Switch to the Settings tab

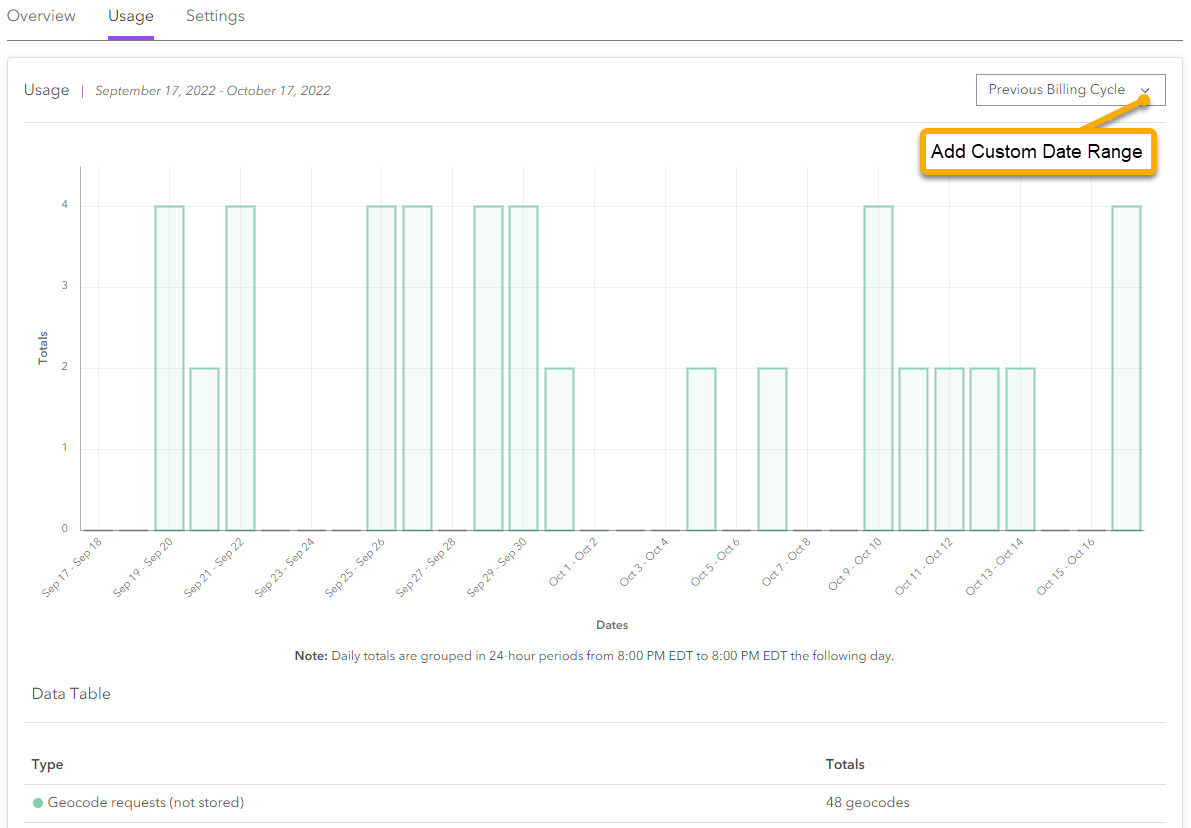[215, 16]
